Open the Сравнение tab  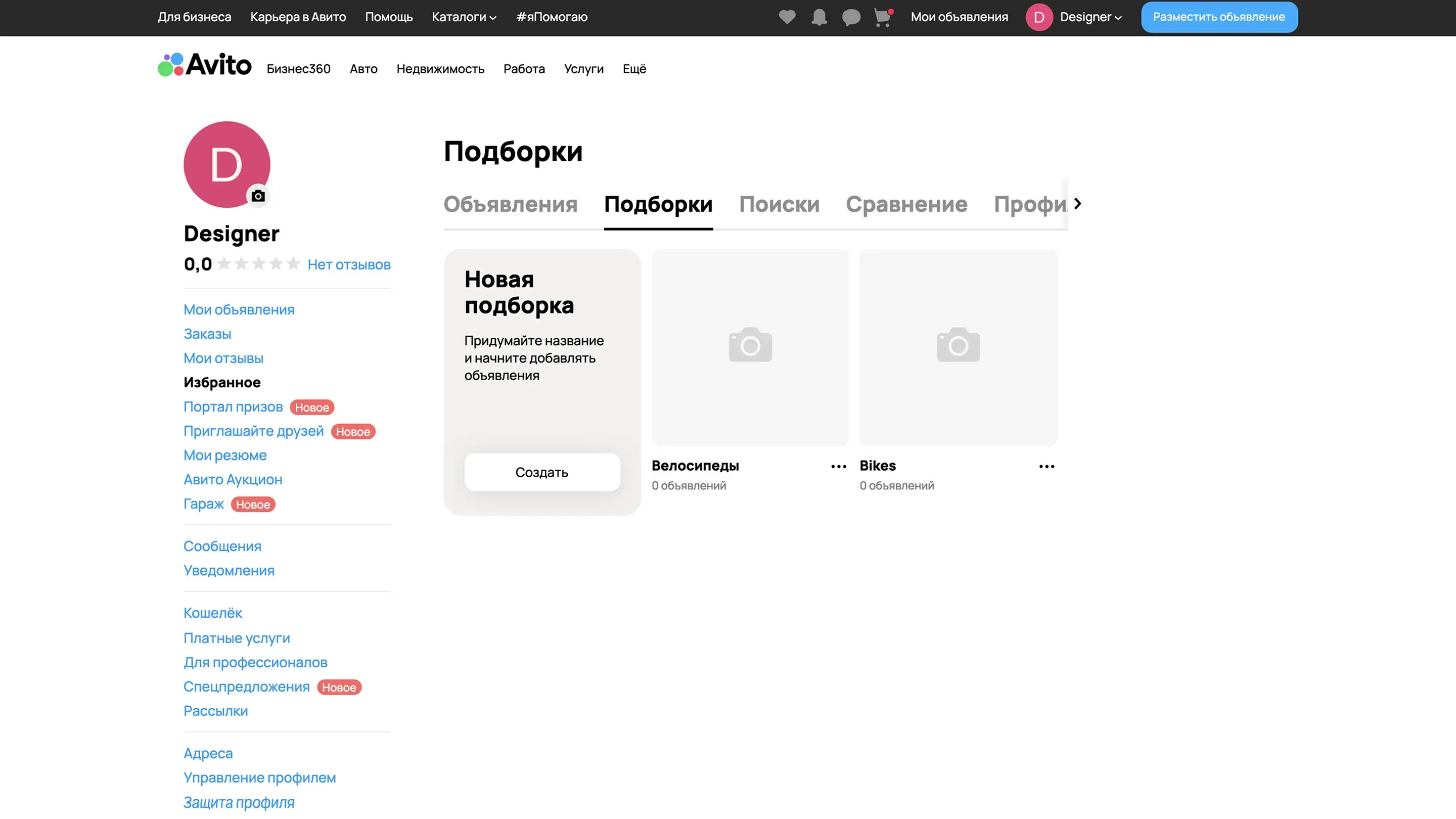pyautogui.click(x=906, y=204)
